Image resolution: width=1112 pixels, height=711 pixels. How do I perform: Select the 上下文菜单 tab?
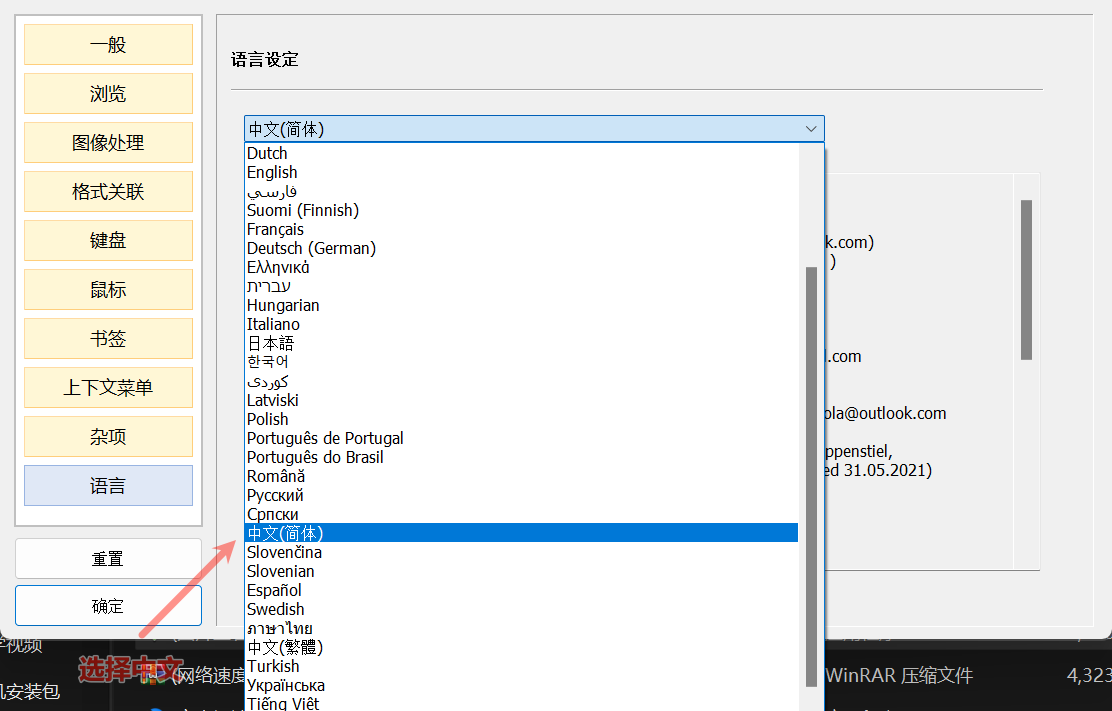tap(108, 388)
